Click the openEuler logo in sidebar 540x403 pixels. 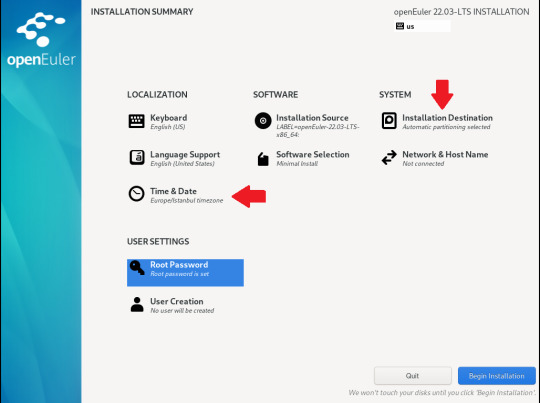[41, 40]
